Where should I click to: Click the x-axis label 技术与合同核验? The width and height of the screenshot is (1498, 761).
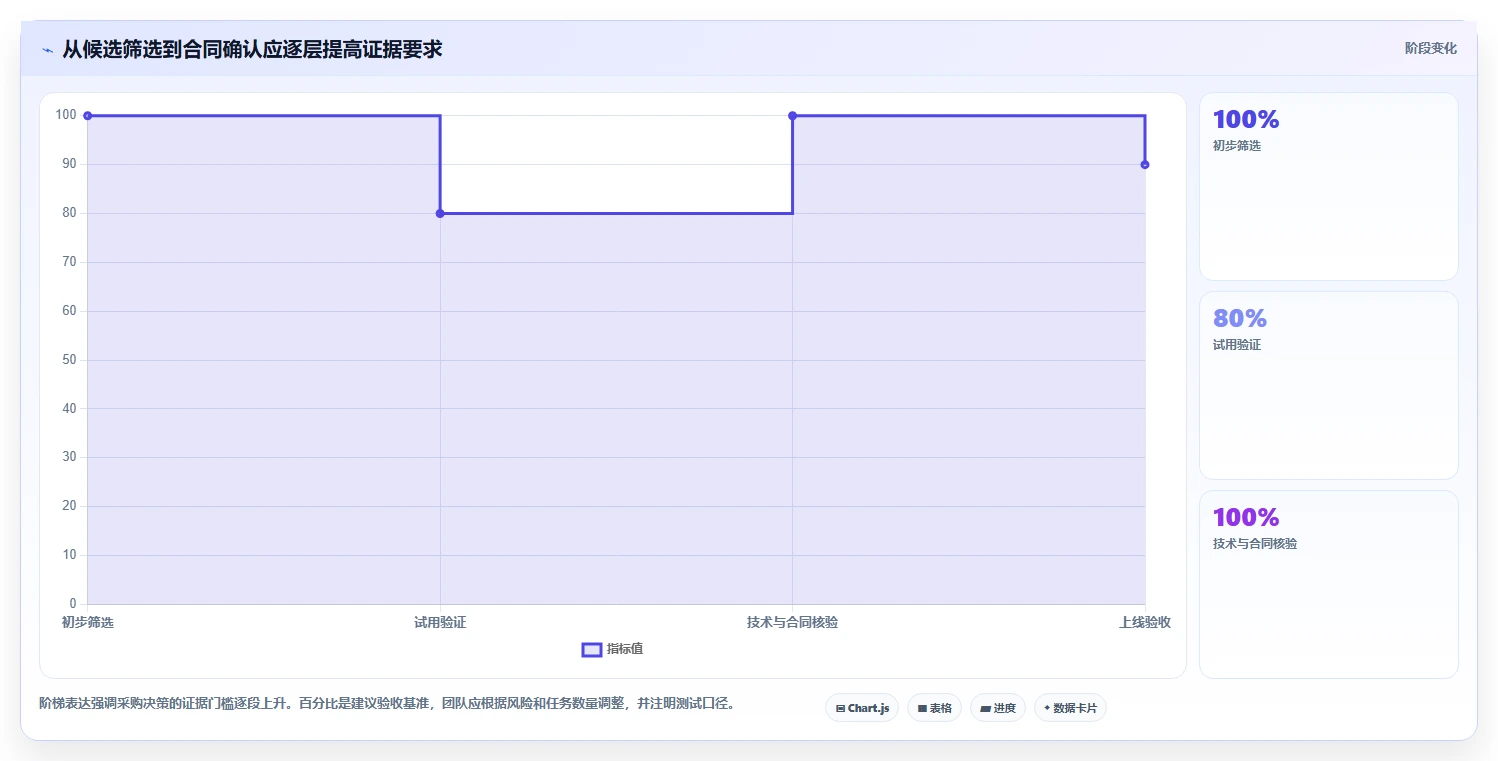point(792,622)
